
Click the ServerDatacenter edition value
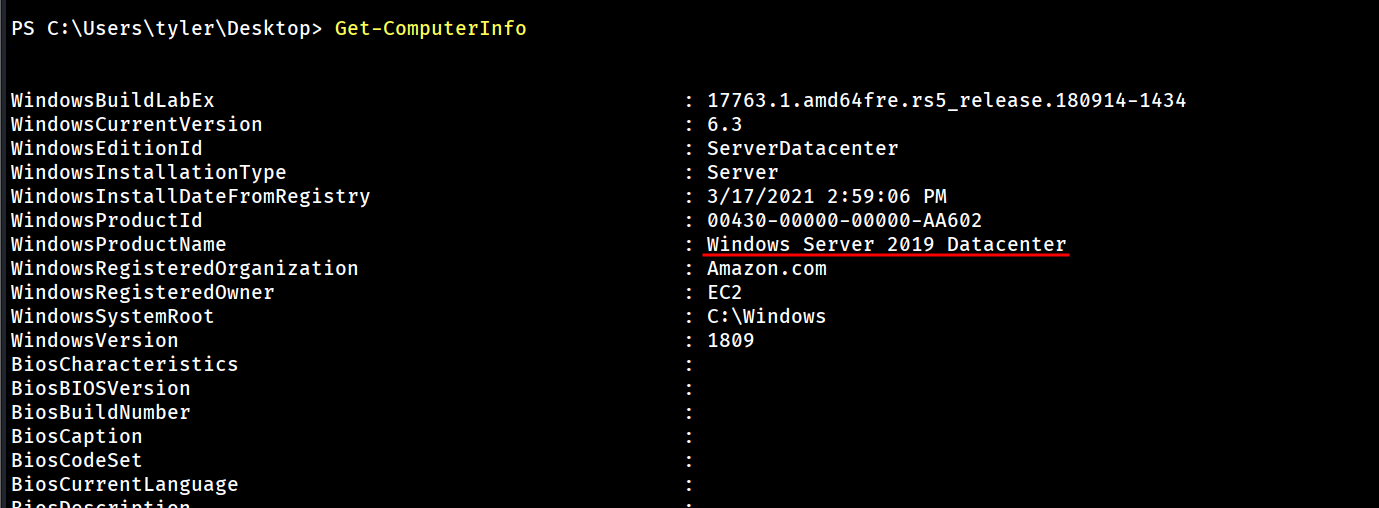coord(802,149)
